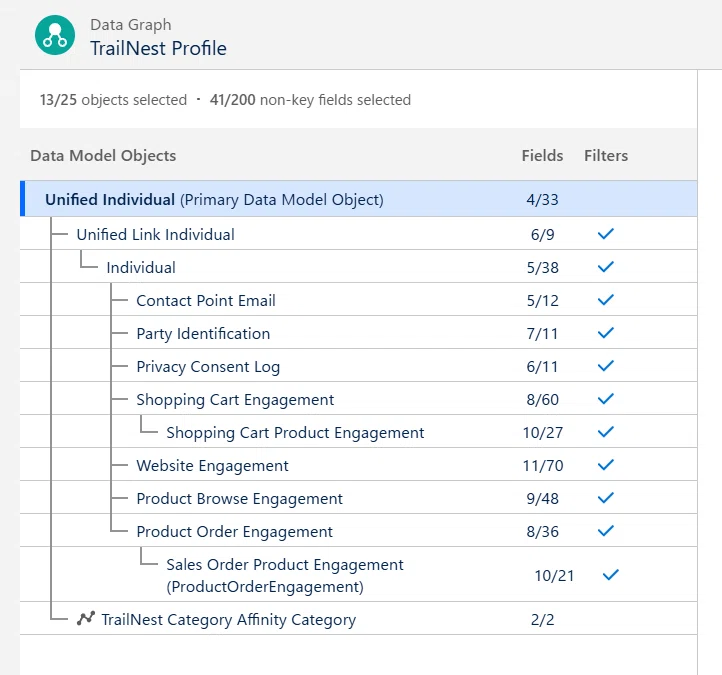The width and height of the screenshot is (722, 675).
Task: Click the Data Graph icon in header
Action: click(55, 35)
